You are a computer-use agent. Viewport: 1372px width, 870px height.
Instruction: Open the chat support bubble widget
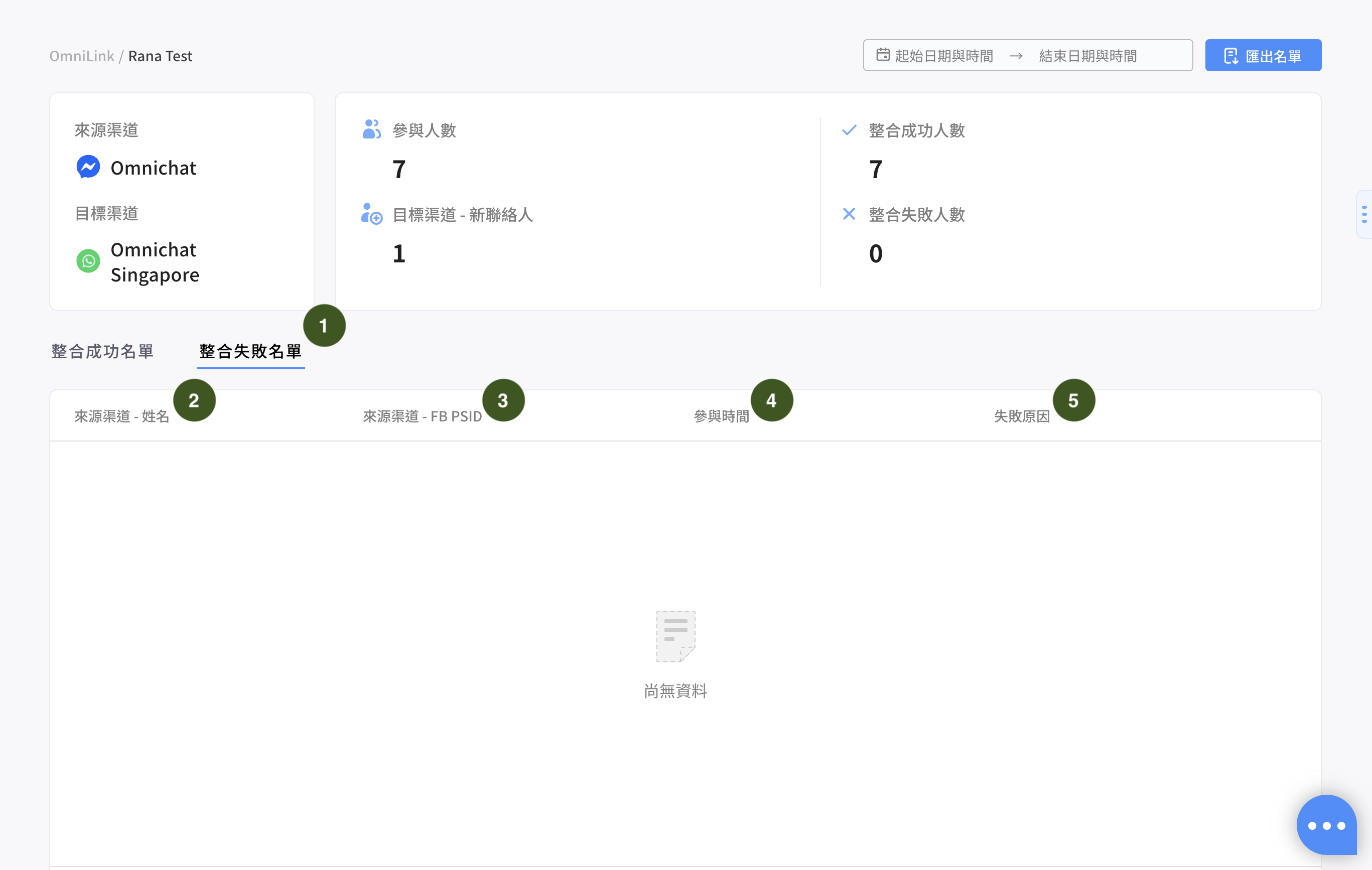[x=1326, y=824]
